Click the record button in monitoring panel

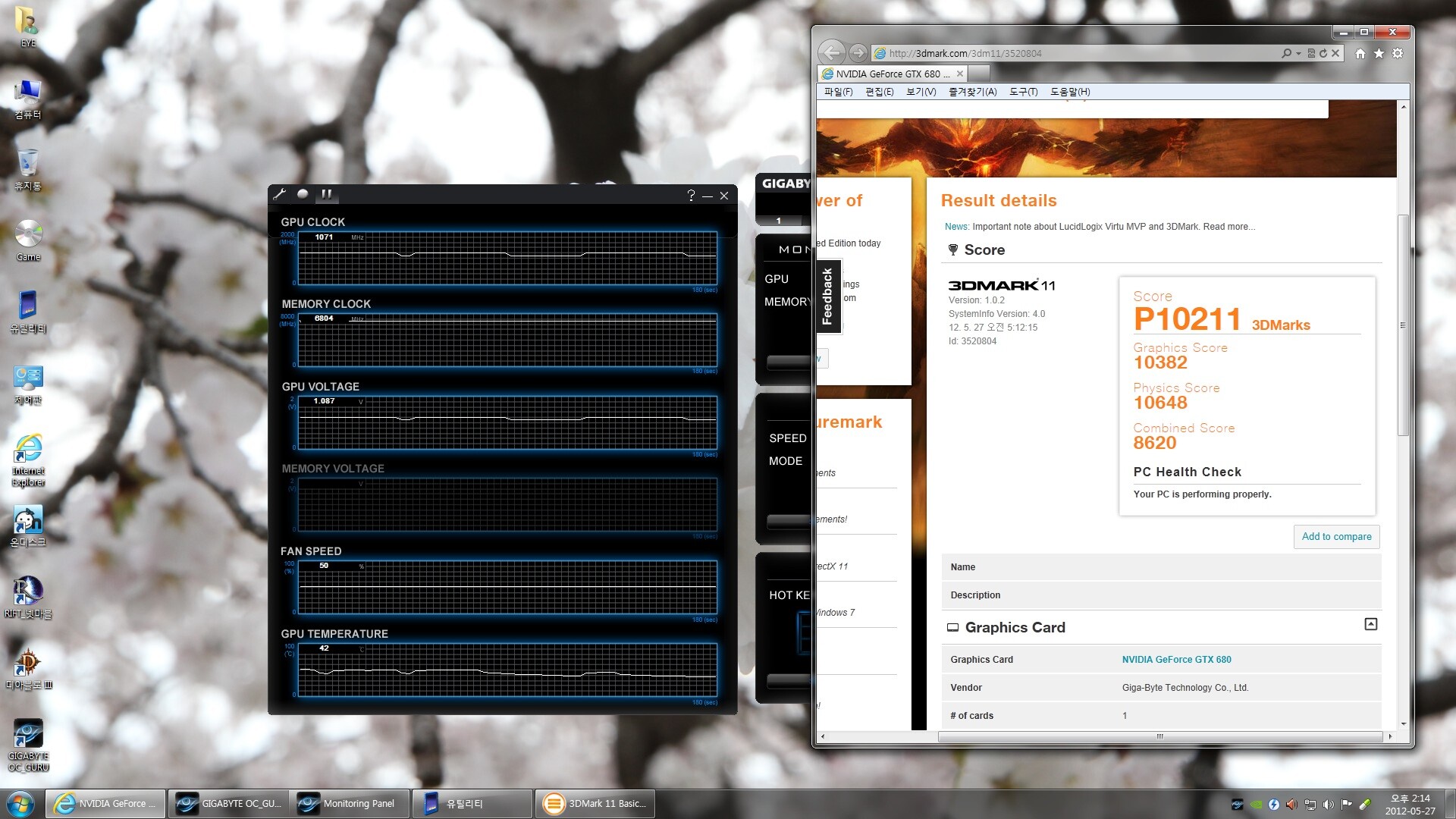(303, 194)
